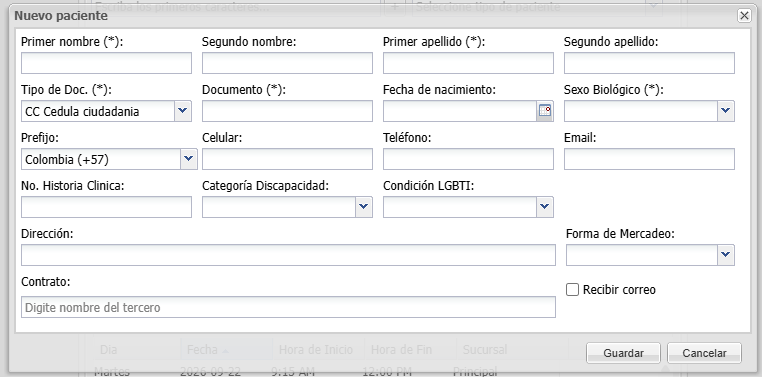Focus the Primer apellido input field
The height and width of the screenshot is (377, 762).
(x=468, y=63)
